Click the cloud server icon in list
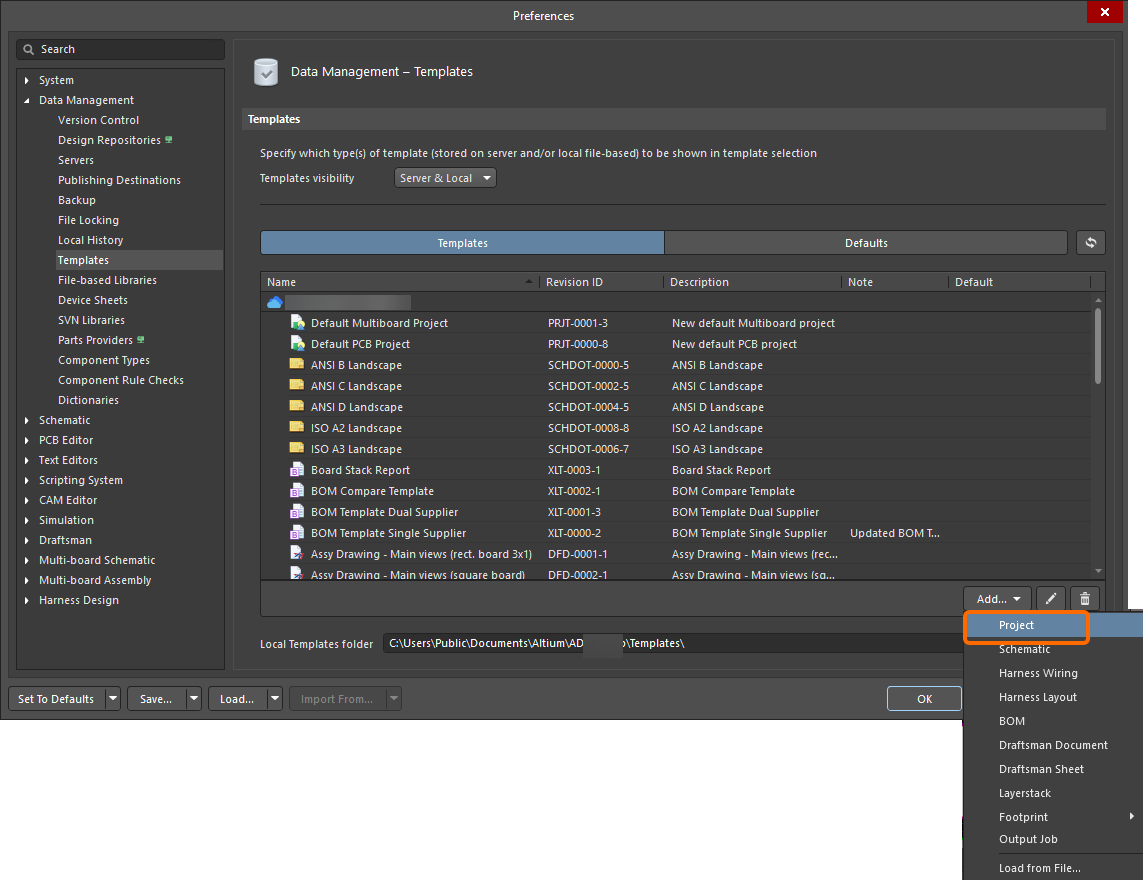Image resolution: width=1143 pixels, height=880 pixels. tap(275, 302)
